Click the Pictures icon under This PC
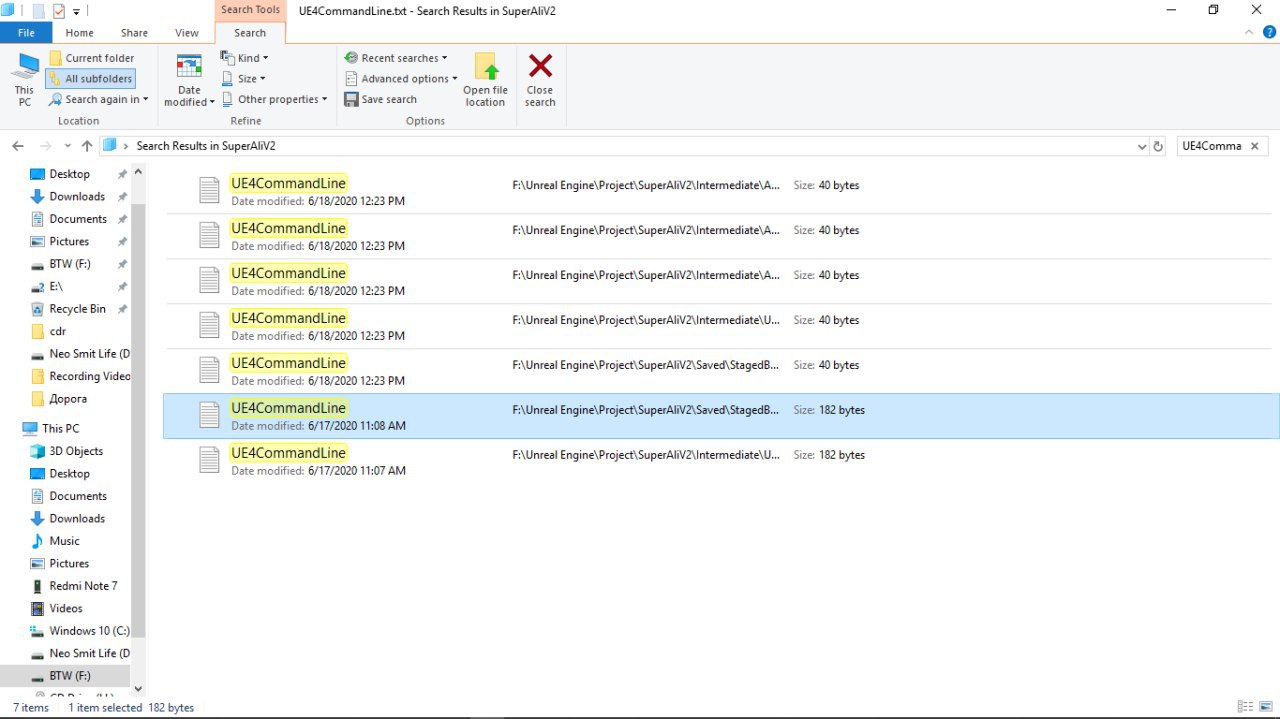 click(x=38, y=563)
